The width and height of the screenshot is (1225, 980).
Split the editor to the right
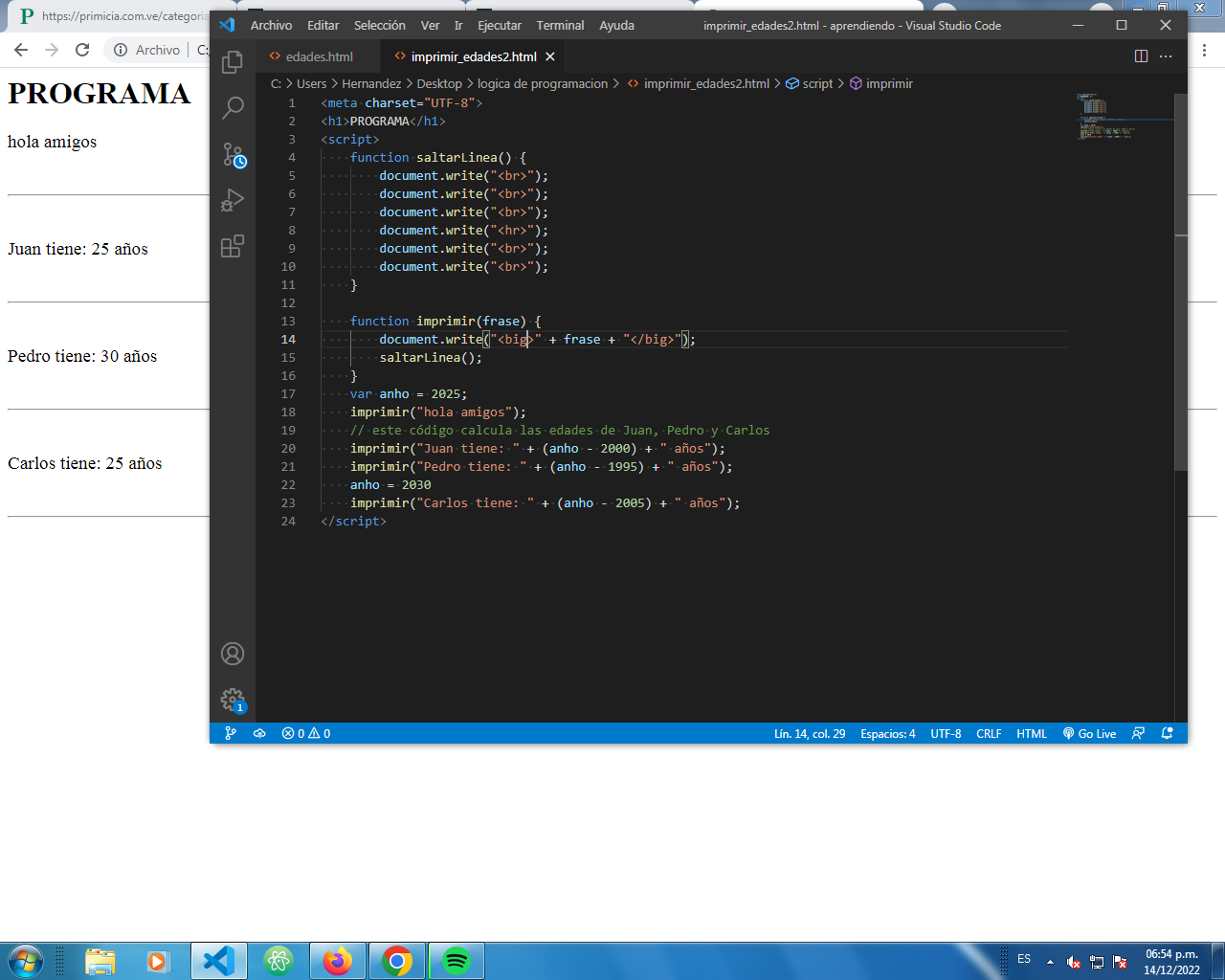[1141, 56]
